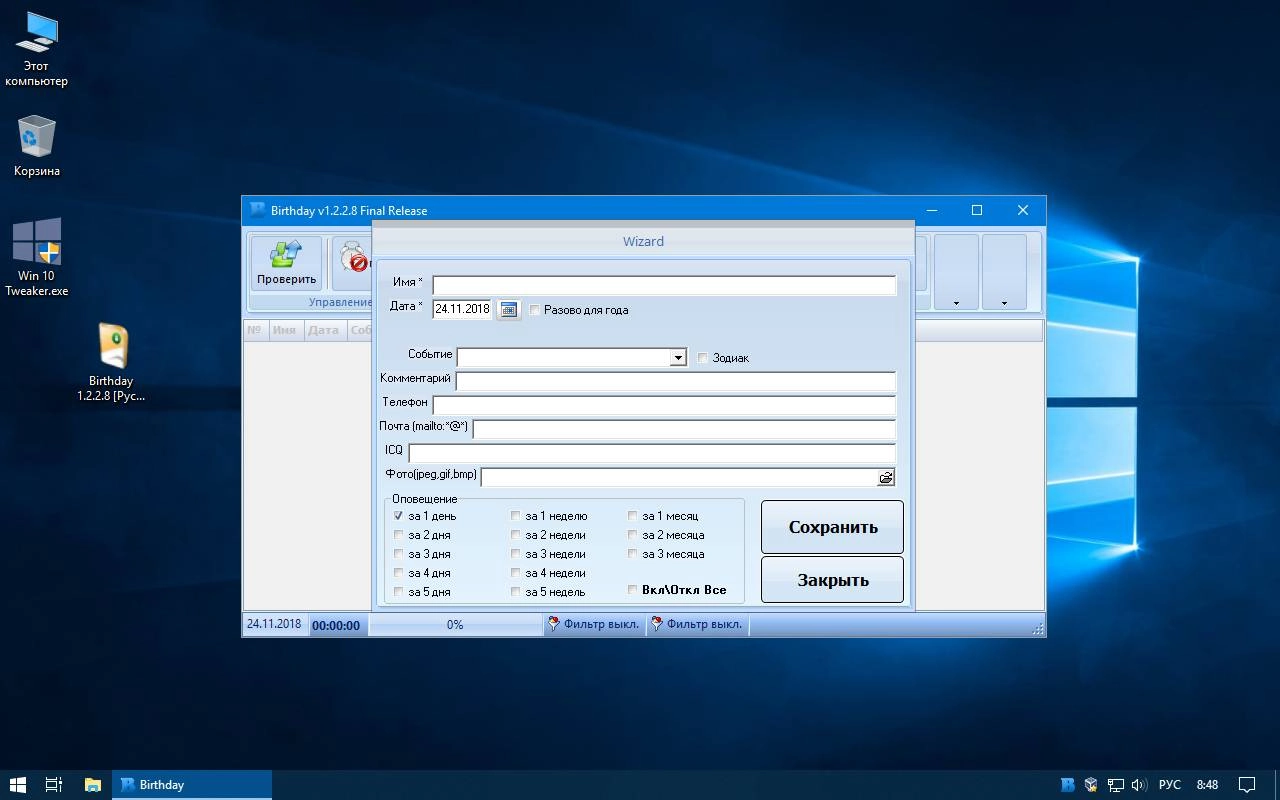The height and width of the screenshot is (800, 1280).
Task: Check the за 5 дней notification
Action: [x=399, y=592]
